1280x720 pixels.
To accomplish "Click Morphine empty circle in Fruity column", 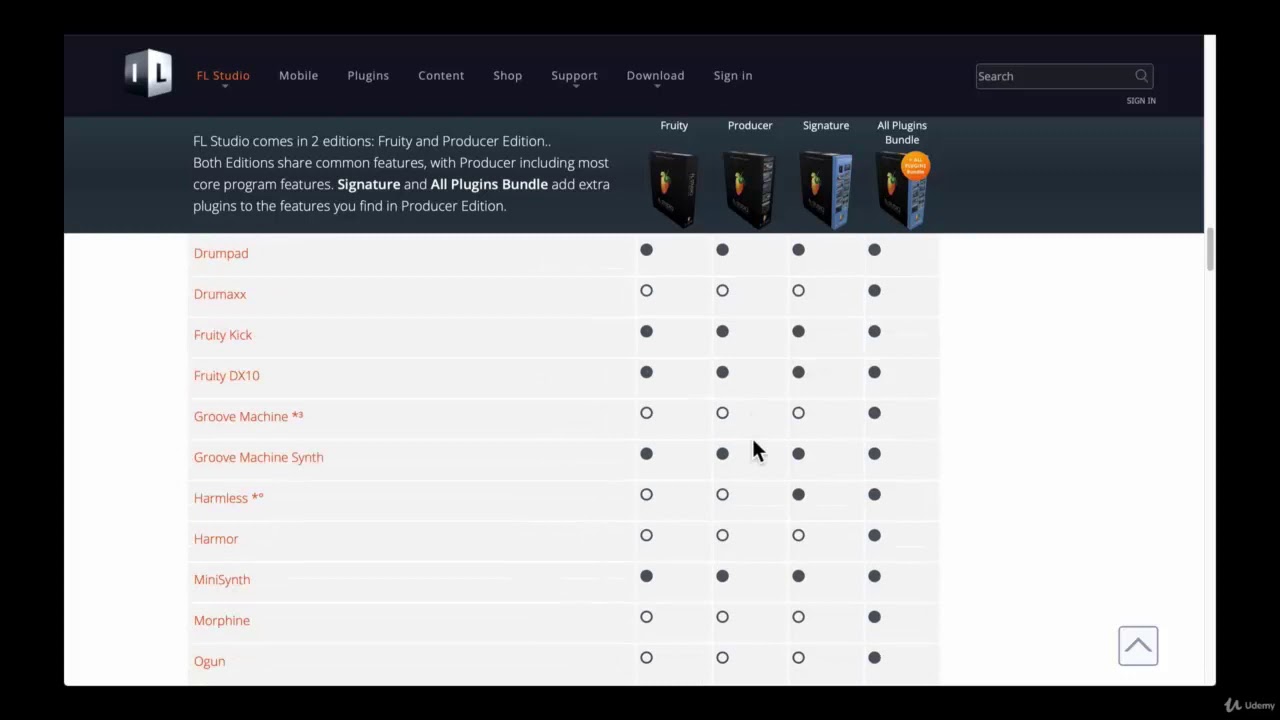I will (x=646, y=617).
